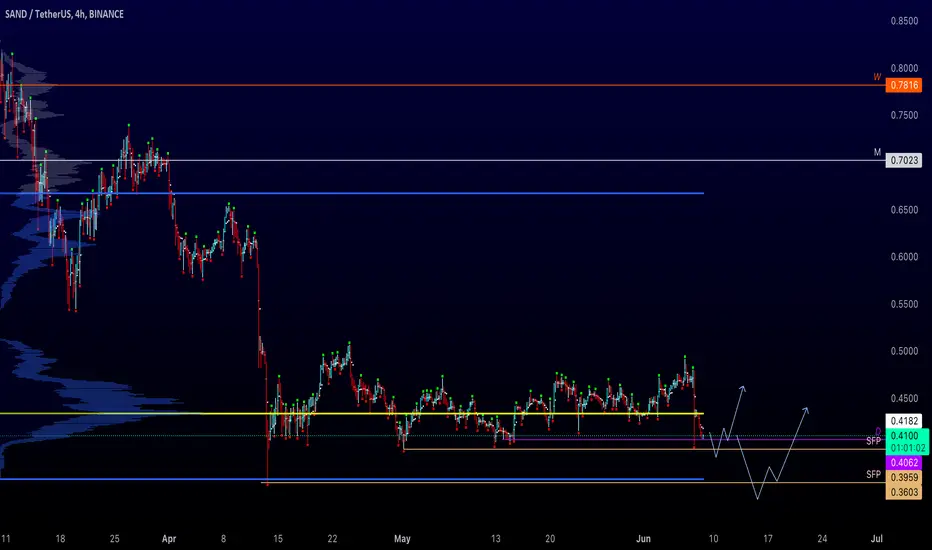Click the orange W level label
This screenshot has width=932, height=550.
point(877,77)
